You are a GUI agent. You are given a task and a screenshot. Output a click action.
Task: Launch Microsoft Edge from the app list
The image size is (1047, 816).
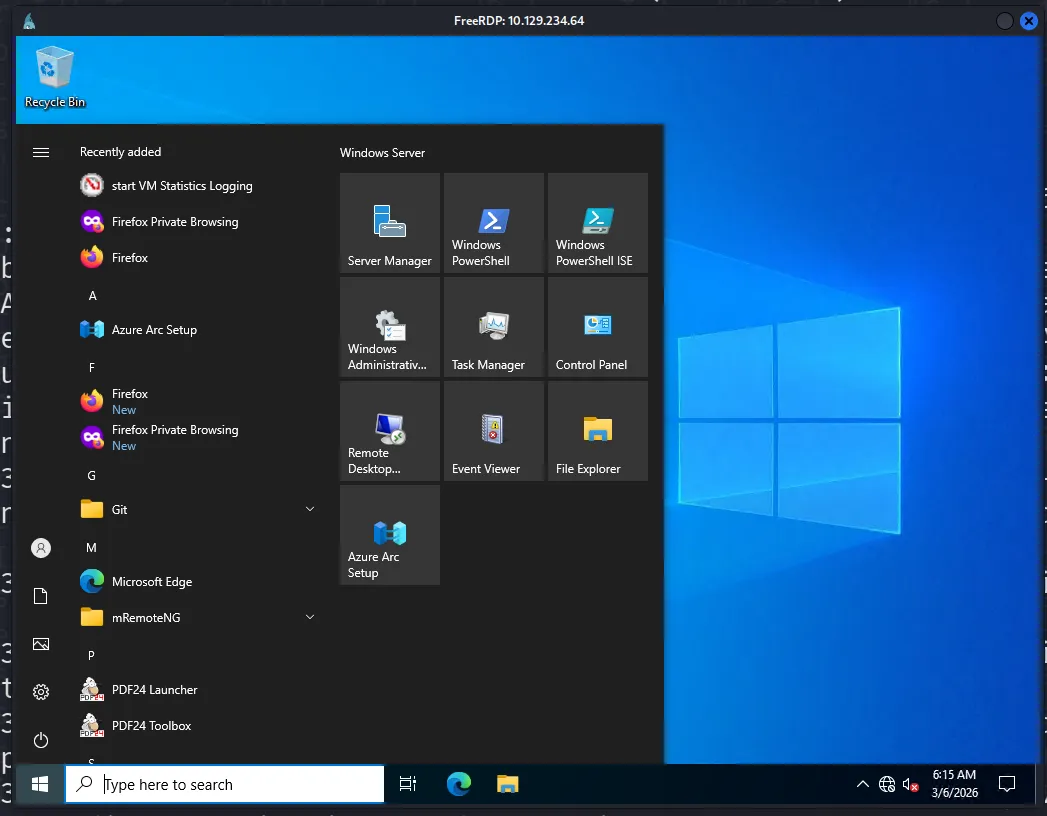pyautogui.click(x=197, y=582)
